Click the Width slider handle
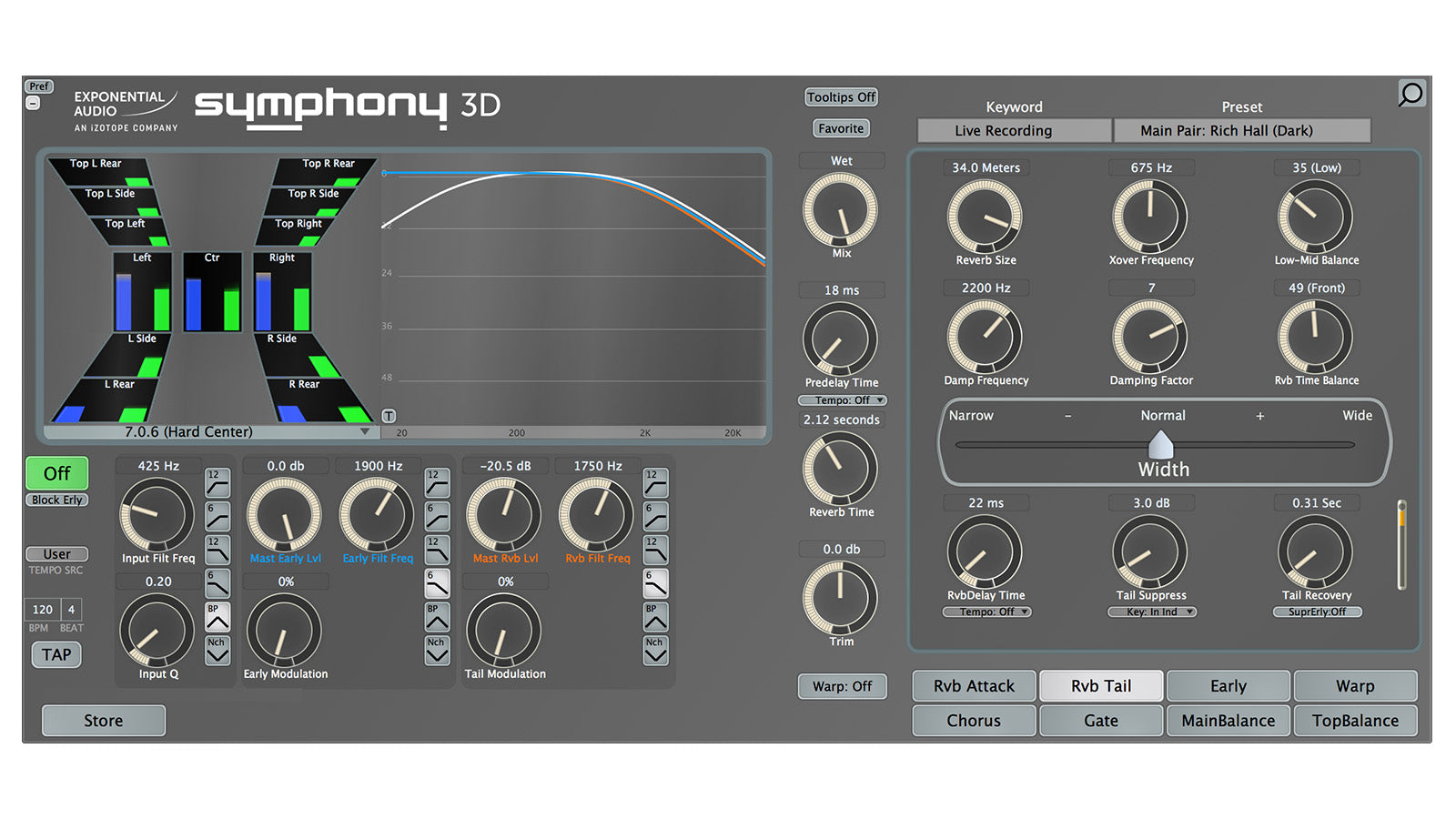Screen dimensions: 1456x819 1161,444
